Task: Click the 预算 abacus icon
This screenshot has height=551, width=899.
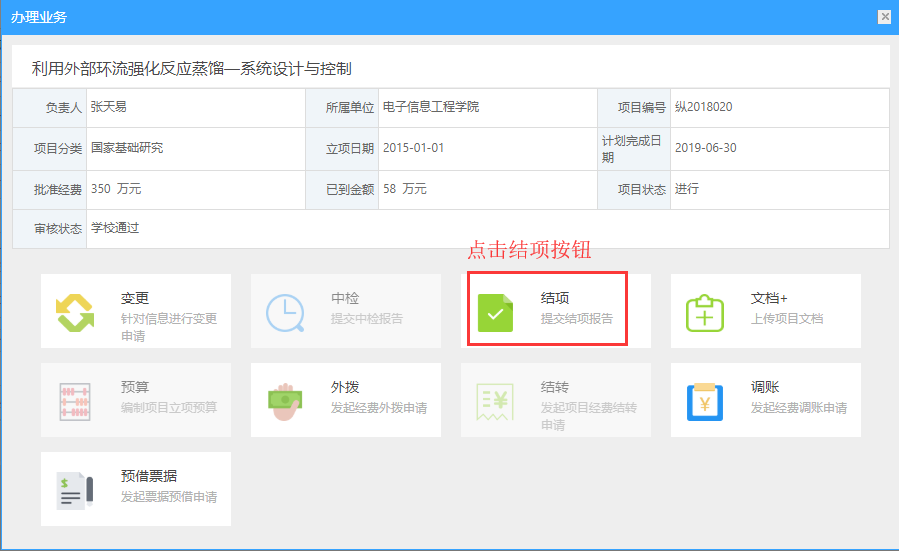Action: tap(75, 400)
